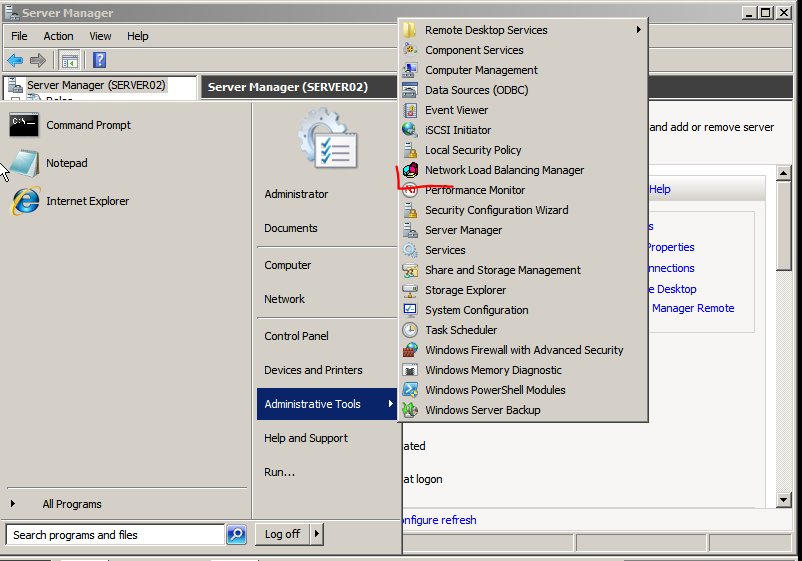Click the Help question mark toolbar icon
This screenshot has width=802, height=561.
click(99, 60)
